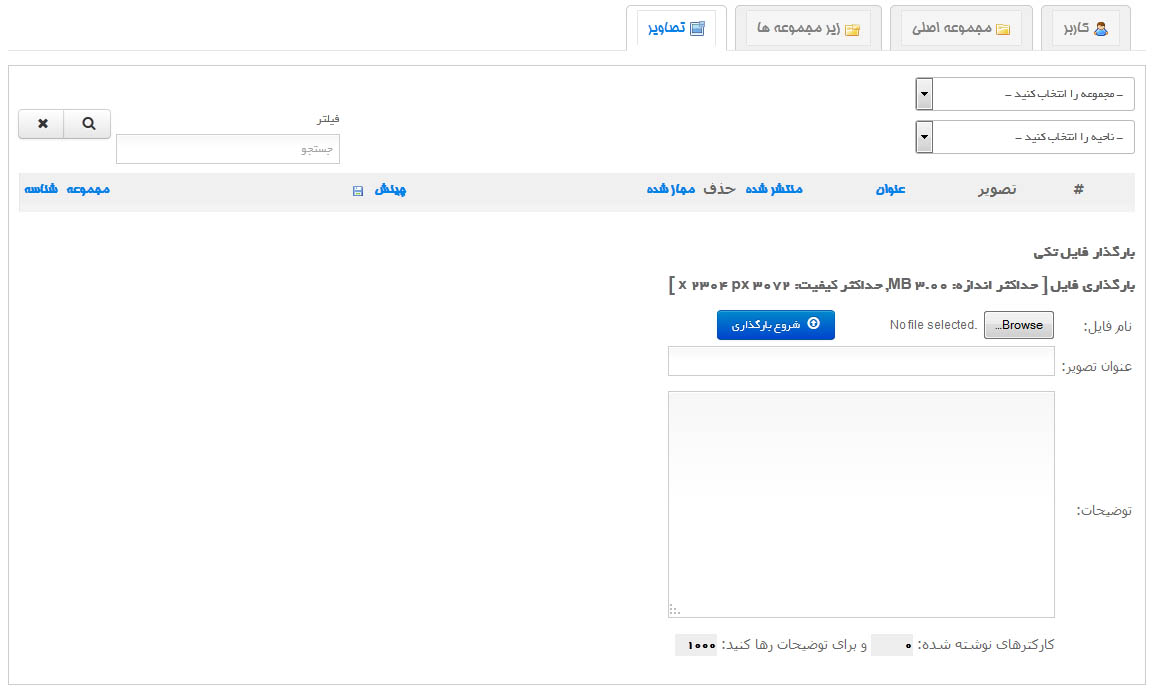Sort by the مجموعه column header
1155x699 pixels.
point(88,190)
